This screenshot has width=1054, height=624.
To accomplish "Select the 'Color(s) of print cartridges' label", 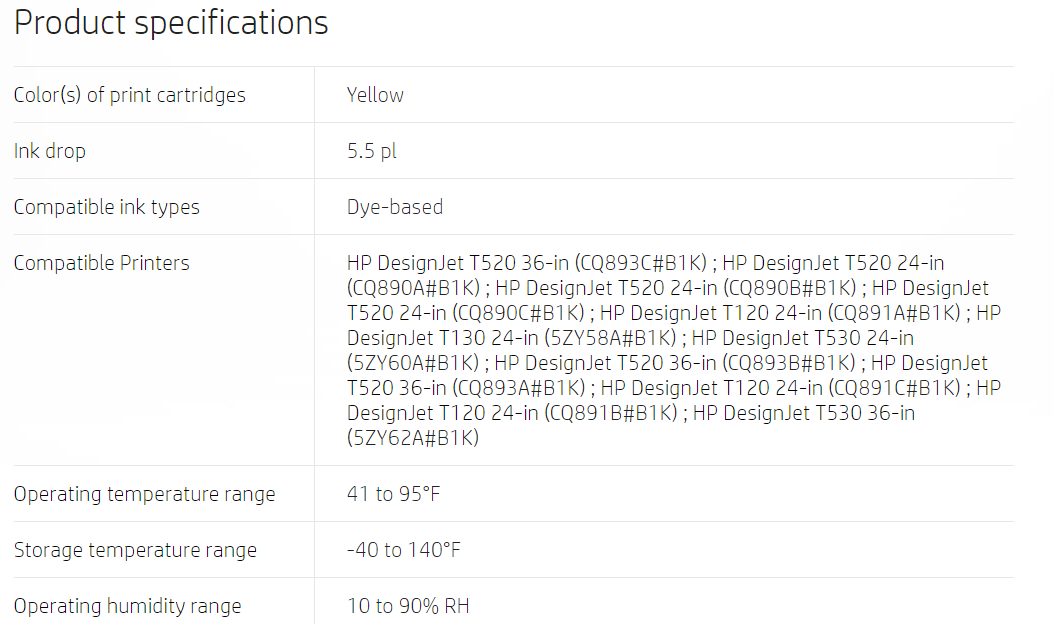I will (130, 95).
